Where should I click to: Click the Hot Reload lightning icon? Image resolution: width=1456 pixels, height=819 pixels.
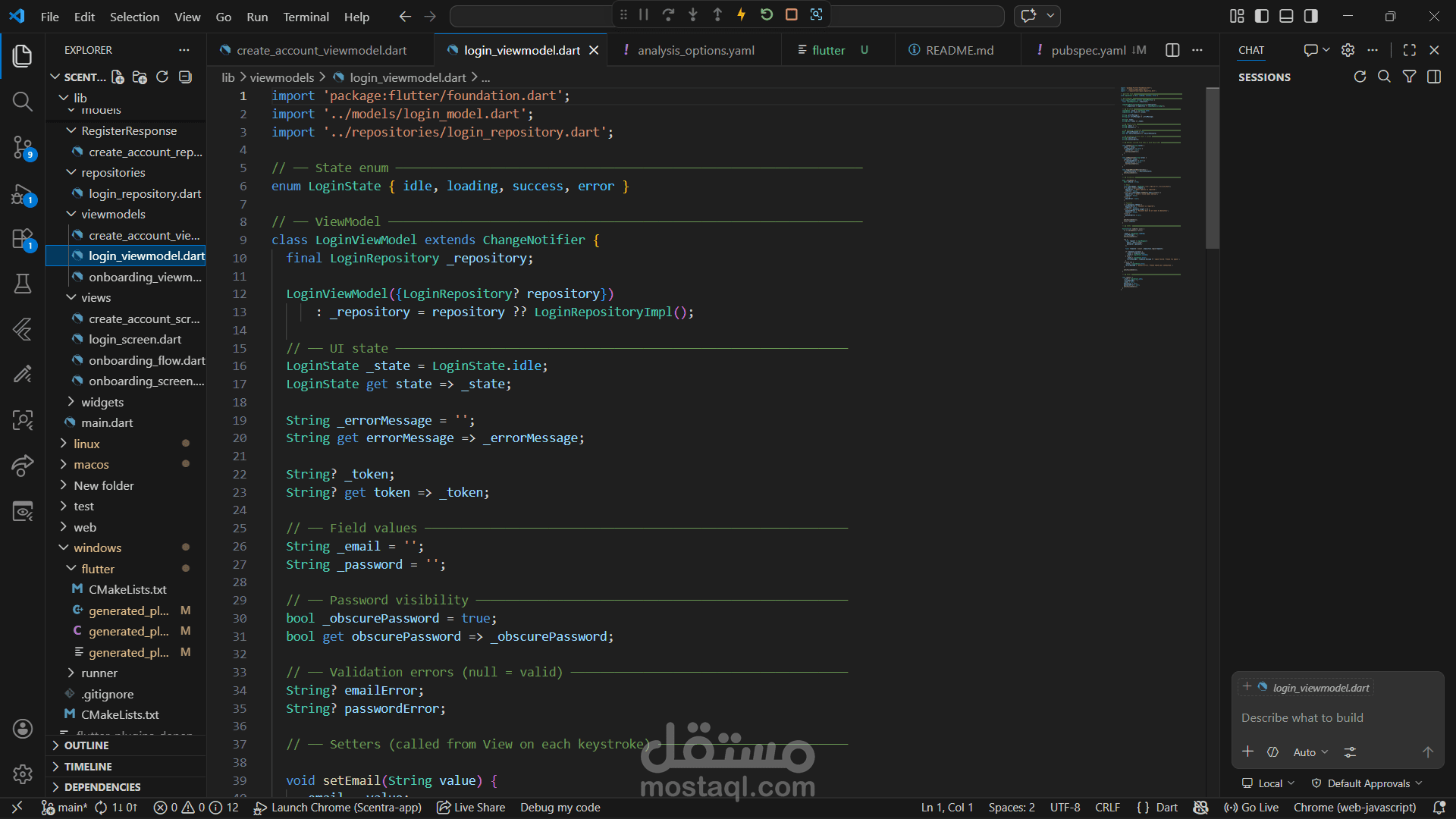pyautogui.click(x=742, y=14)
